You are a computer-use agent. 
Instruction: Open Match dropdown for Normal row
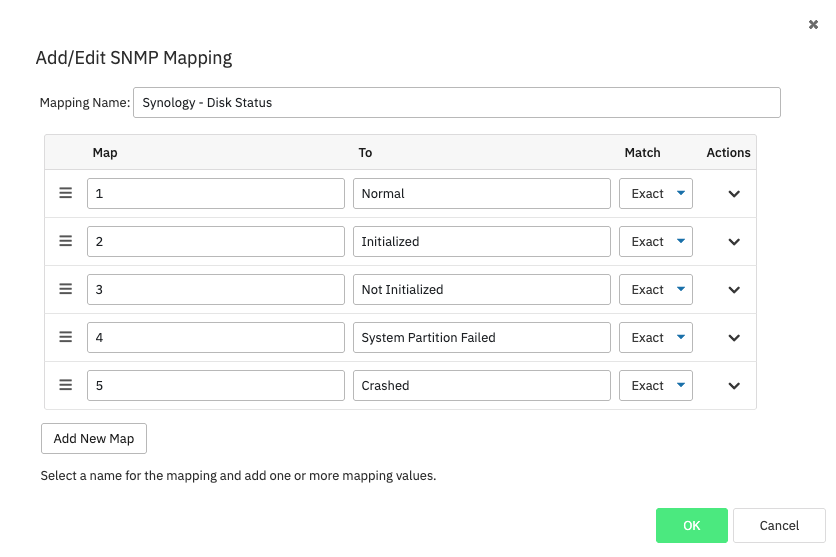pos(656,193)
